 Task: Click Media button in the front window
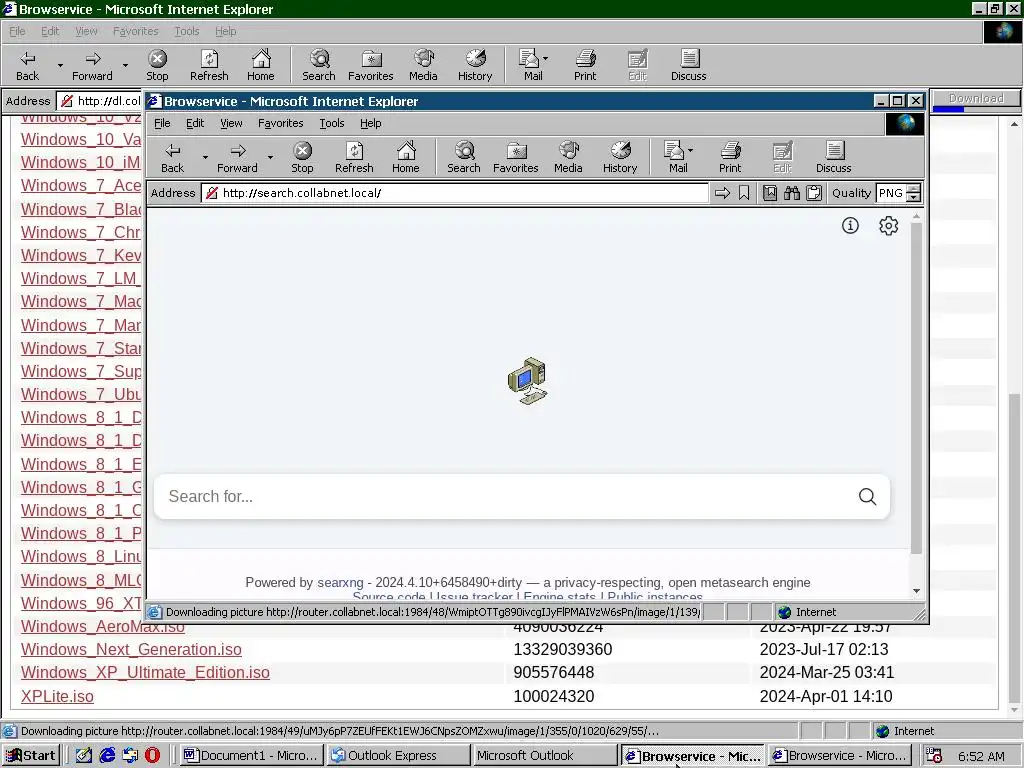point(568,157)
